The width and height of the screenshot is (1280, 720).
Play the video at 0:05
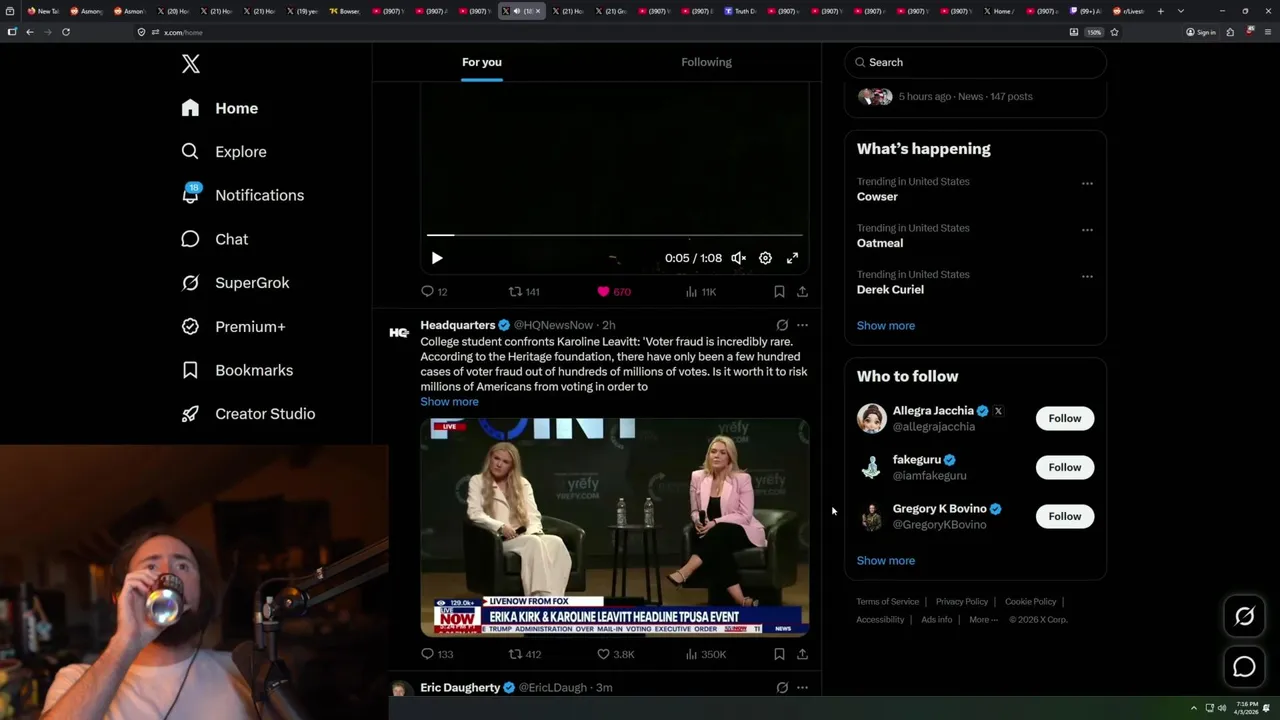pyautogui.click(x=437, y=258)
